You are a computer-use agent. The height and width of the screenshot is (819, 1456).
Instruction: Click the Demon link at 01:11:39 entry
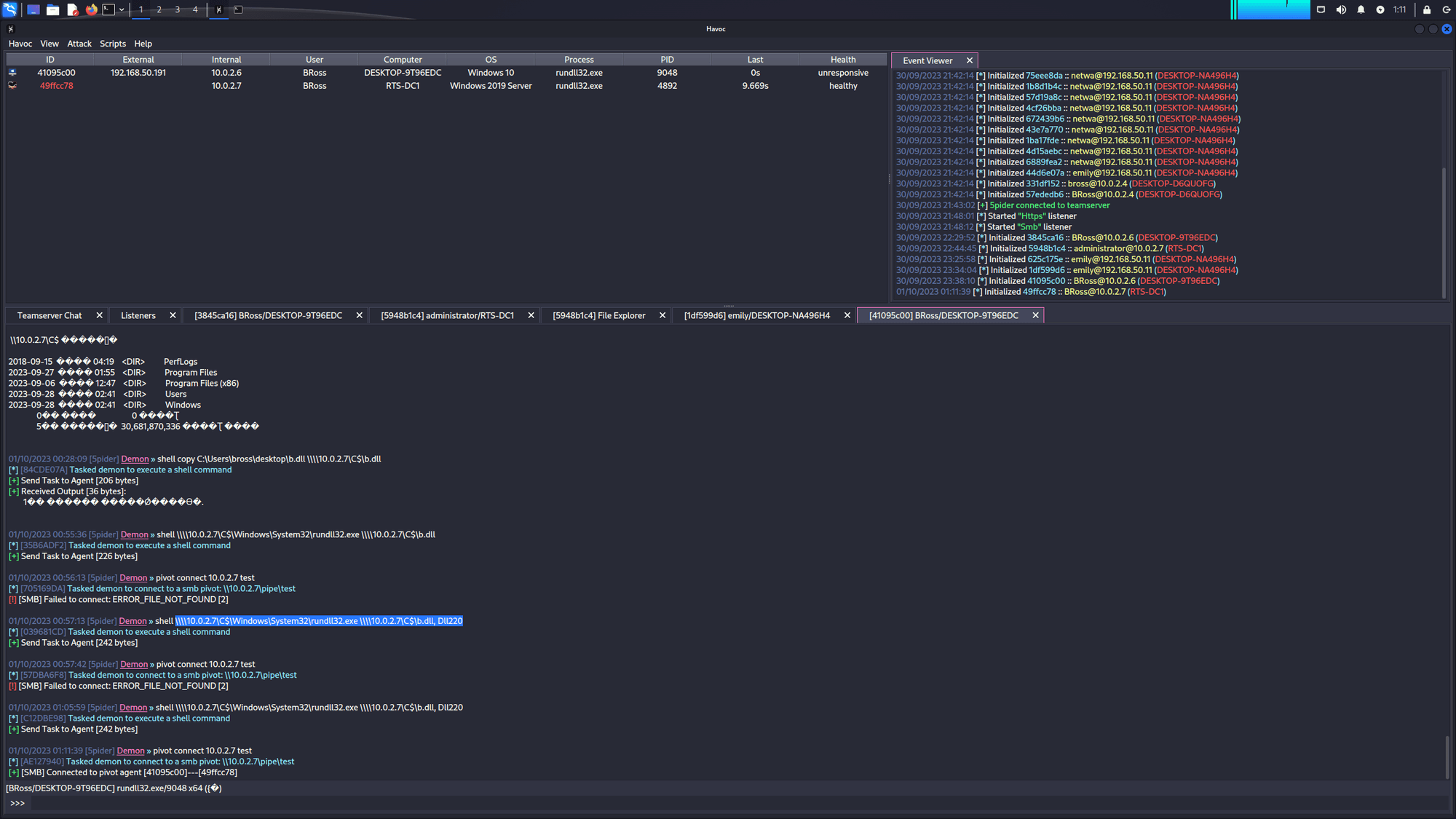pos(131,751)
